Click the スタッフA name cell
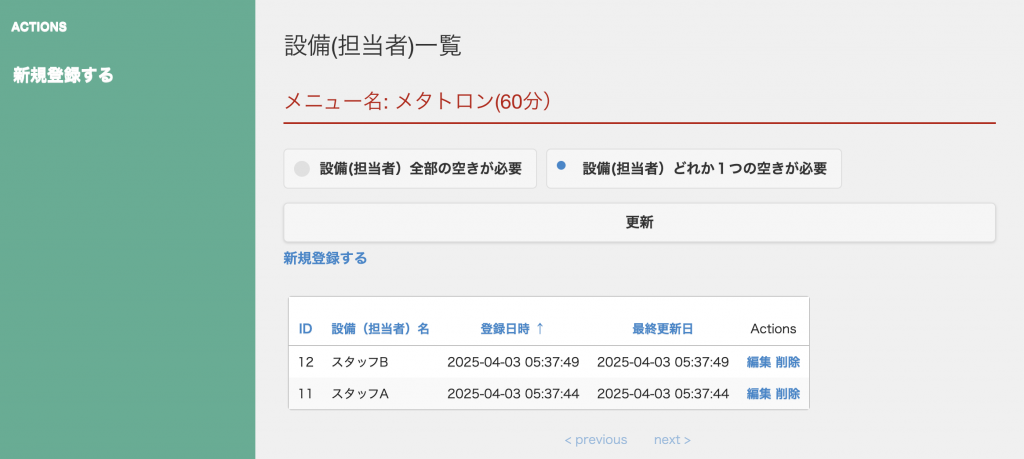The width and height of the screenshot is (1024, 459). point(360,394)
